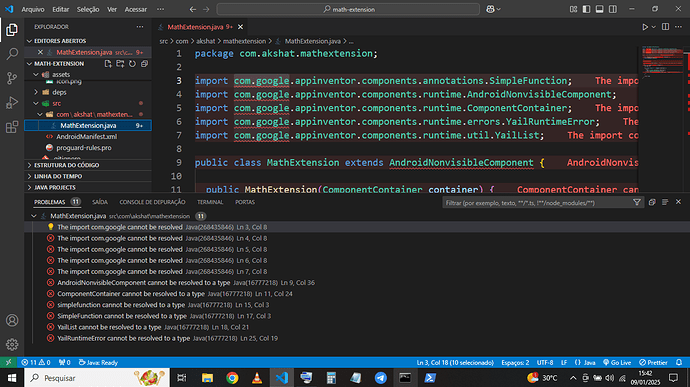The height and width of the screenshot is (387, 690).
Task: Open the filter options funnel icon
Action: coord(637,202)
